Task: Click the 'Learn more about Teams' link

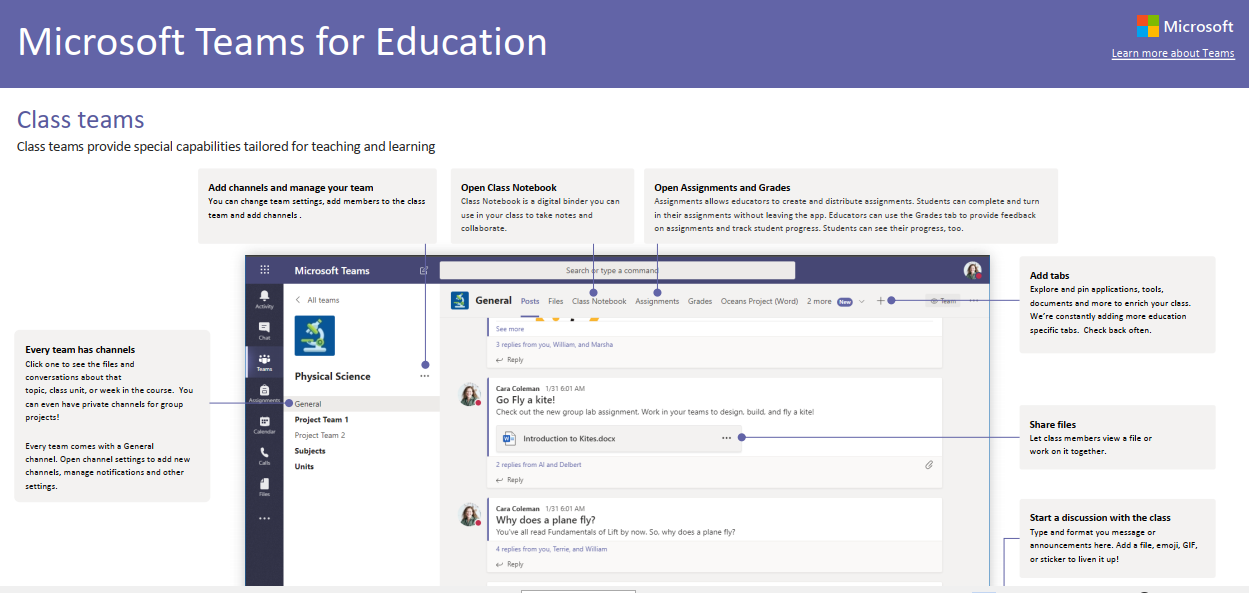Action: 1172,54
